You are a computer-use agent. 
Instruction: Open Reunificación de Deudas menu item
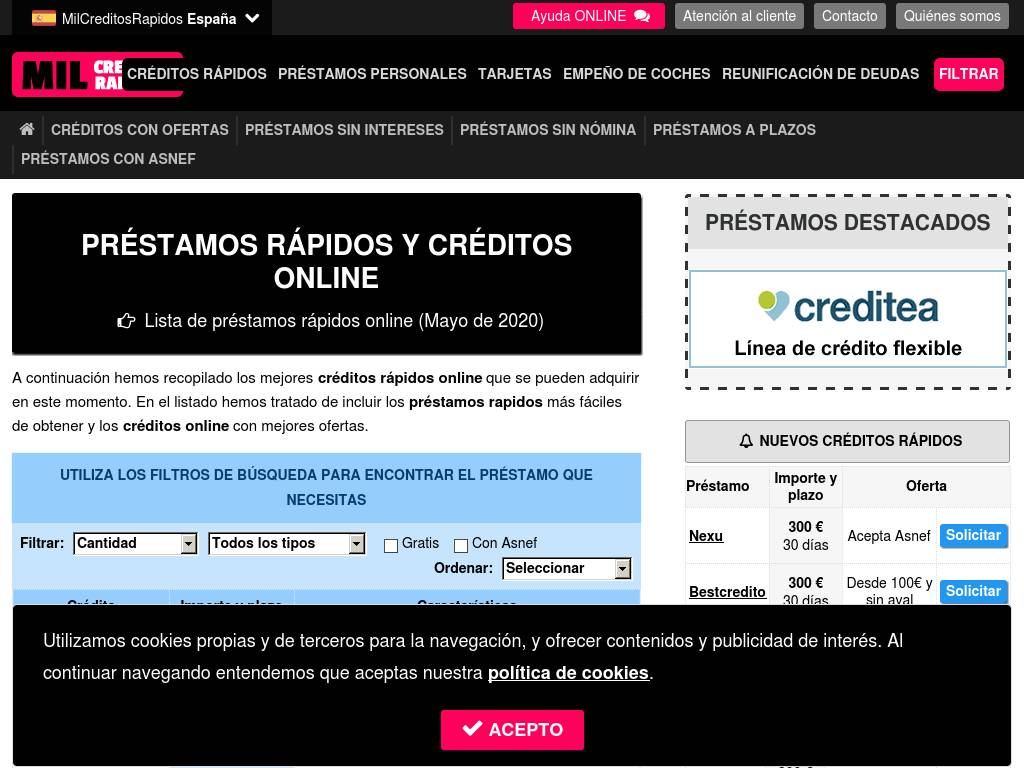tap(820, 74)
